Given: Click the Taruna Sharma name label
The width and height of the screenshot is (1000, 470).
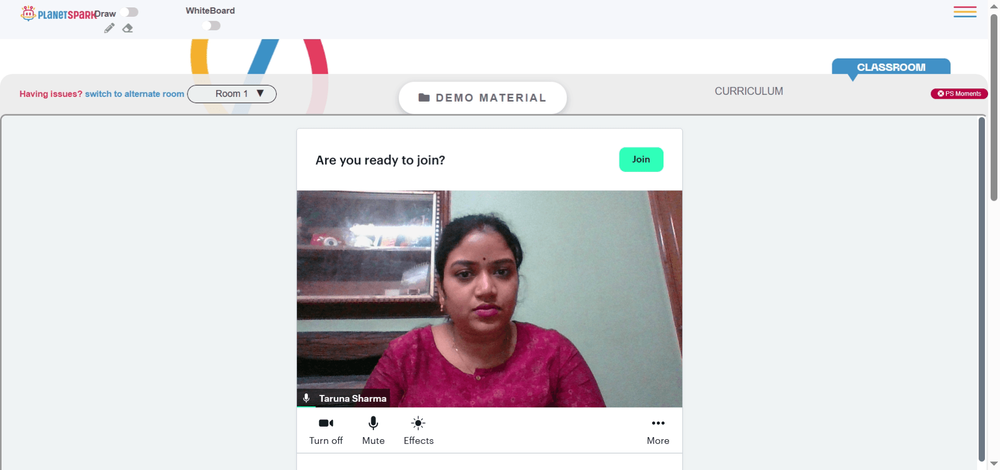Looking at the screenshot, I should (x=353, y=399).
